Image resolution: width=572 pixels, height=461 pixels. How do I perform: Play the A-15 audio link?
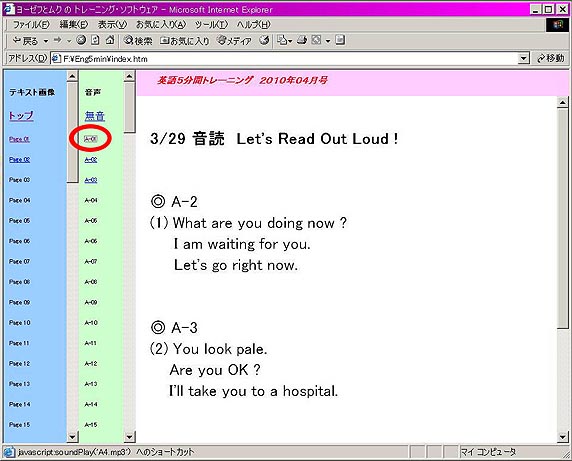click(x=91, y=425)
